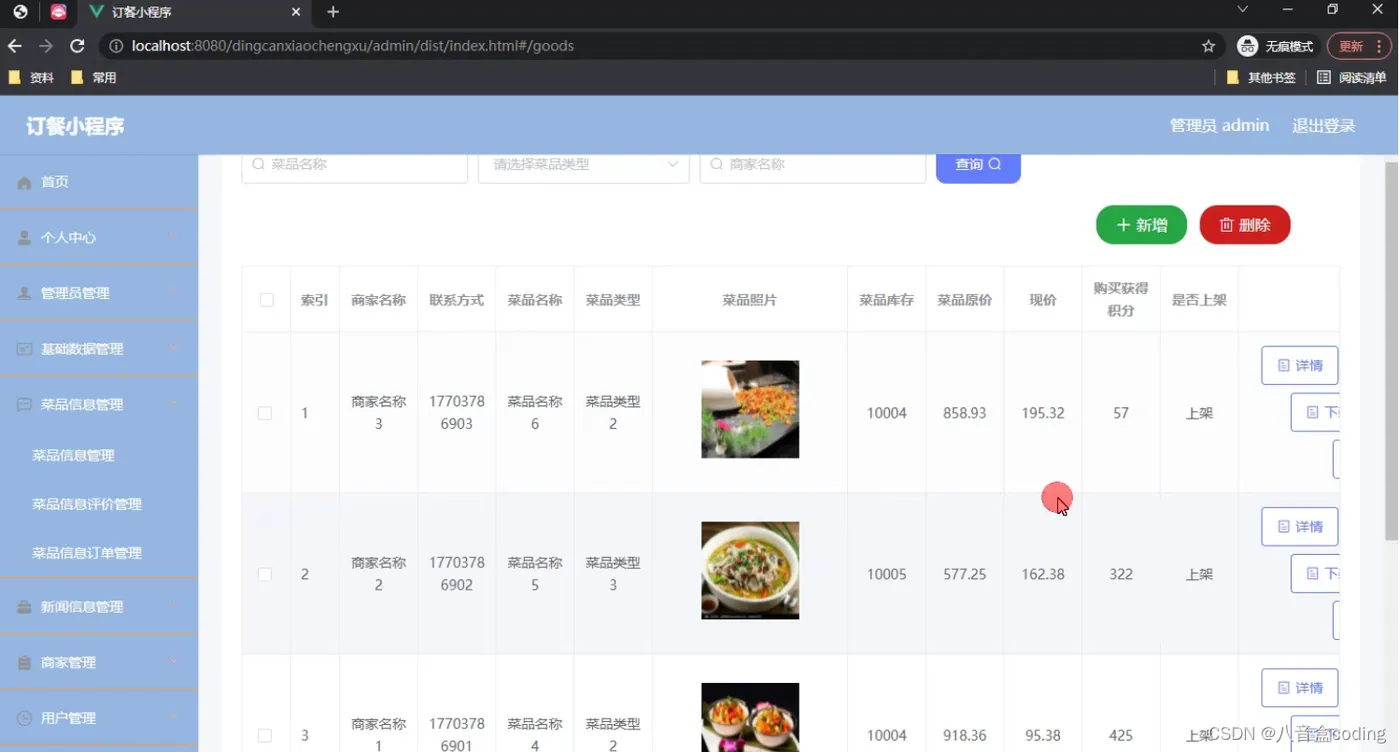Open 详情 for row 3
The height and width of the screenshot is (752, 1400).
click(x=1300, y=687)
